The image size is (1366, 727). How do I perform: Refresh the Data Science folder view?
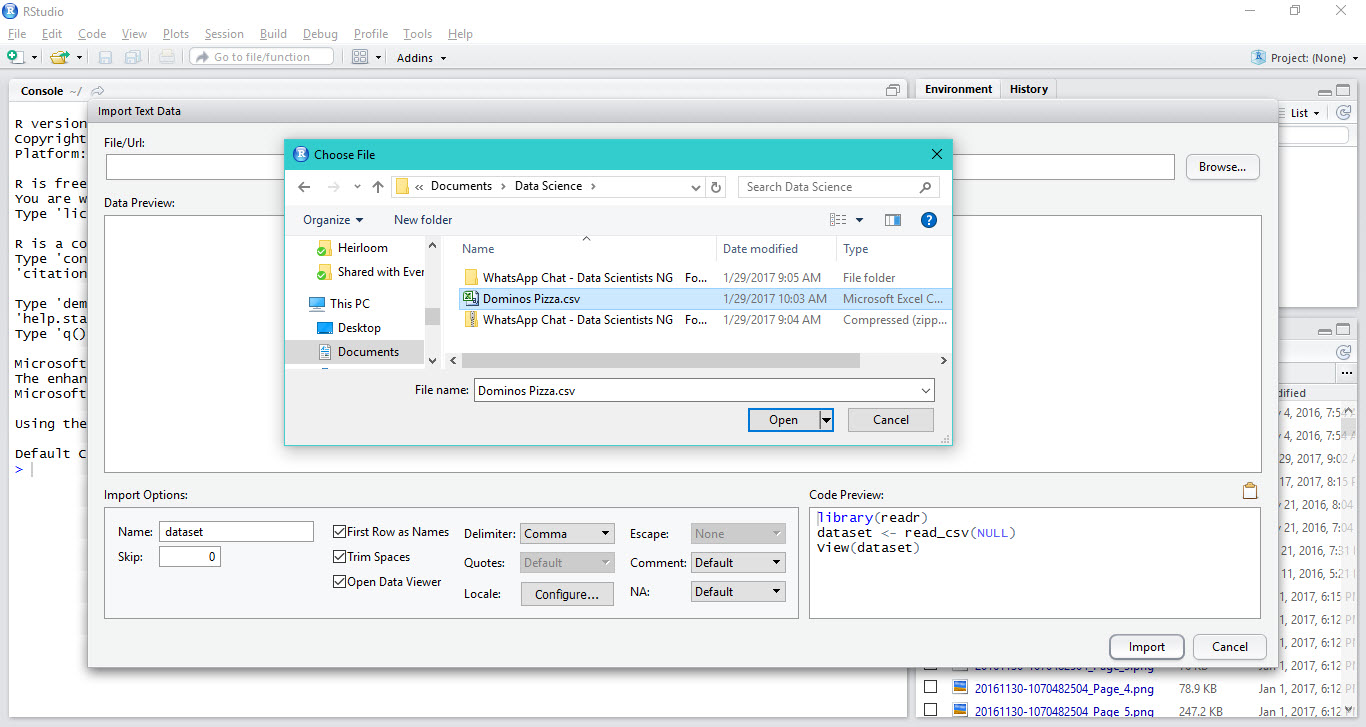coord(716,187)
